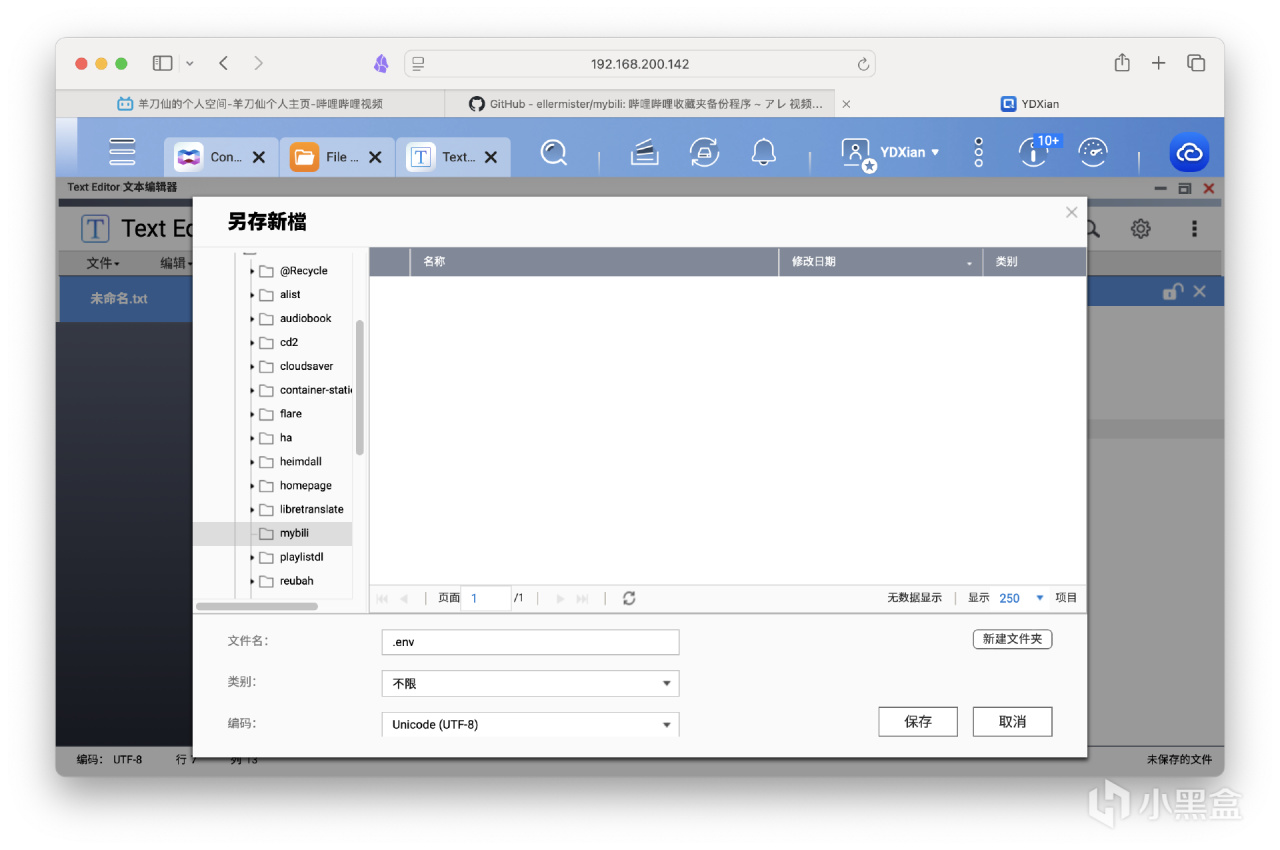Open the notifications bell icon
This screenshot has height=850, width=1280.
tap(764, 153)
